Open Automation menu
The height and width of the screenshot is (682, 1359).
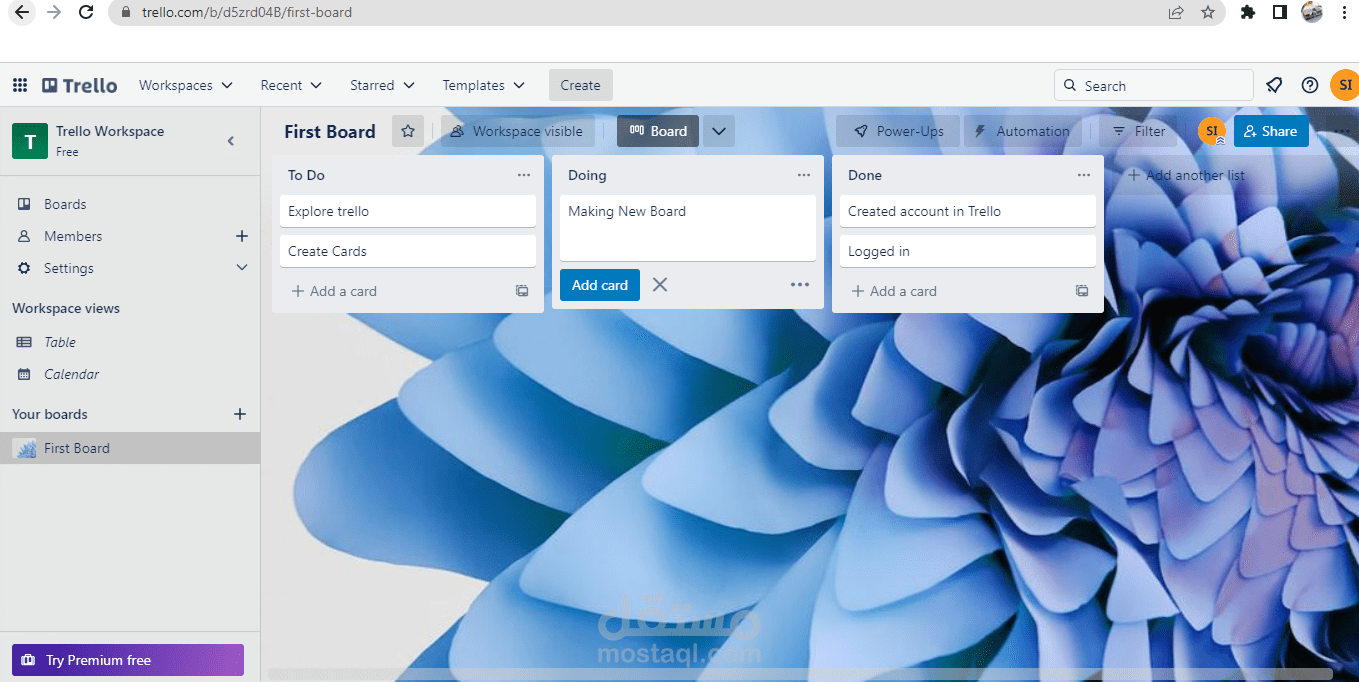1021,131
